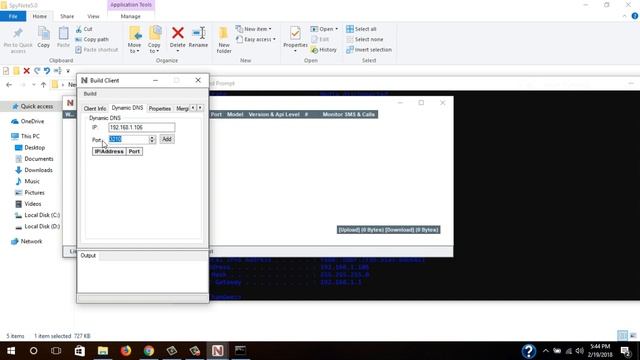
Task: Open recent locations dropdown arrow
Action: [33, 85]
